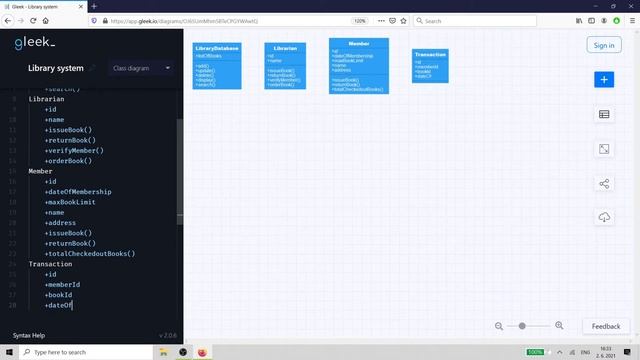Click the browser Search field
The height and width of the screenshot is (360, 640).
pos(475,21)
